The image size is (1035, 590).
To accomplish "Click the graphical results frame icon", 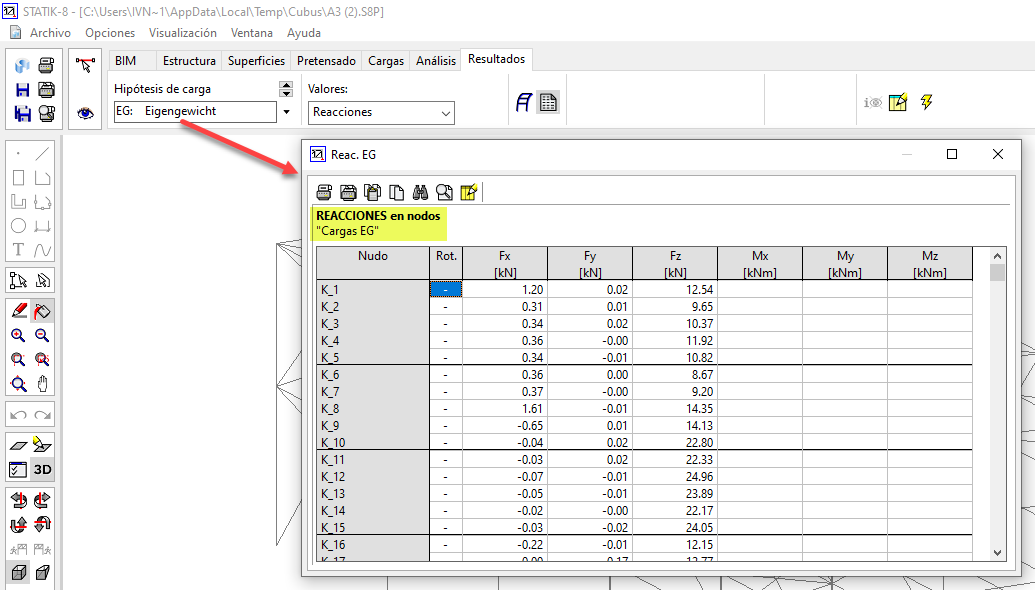I will (x=523, y=102).
